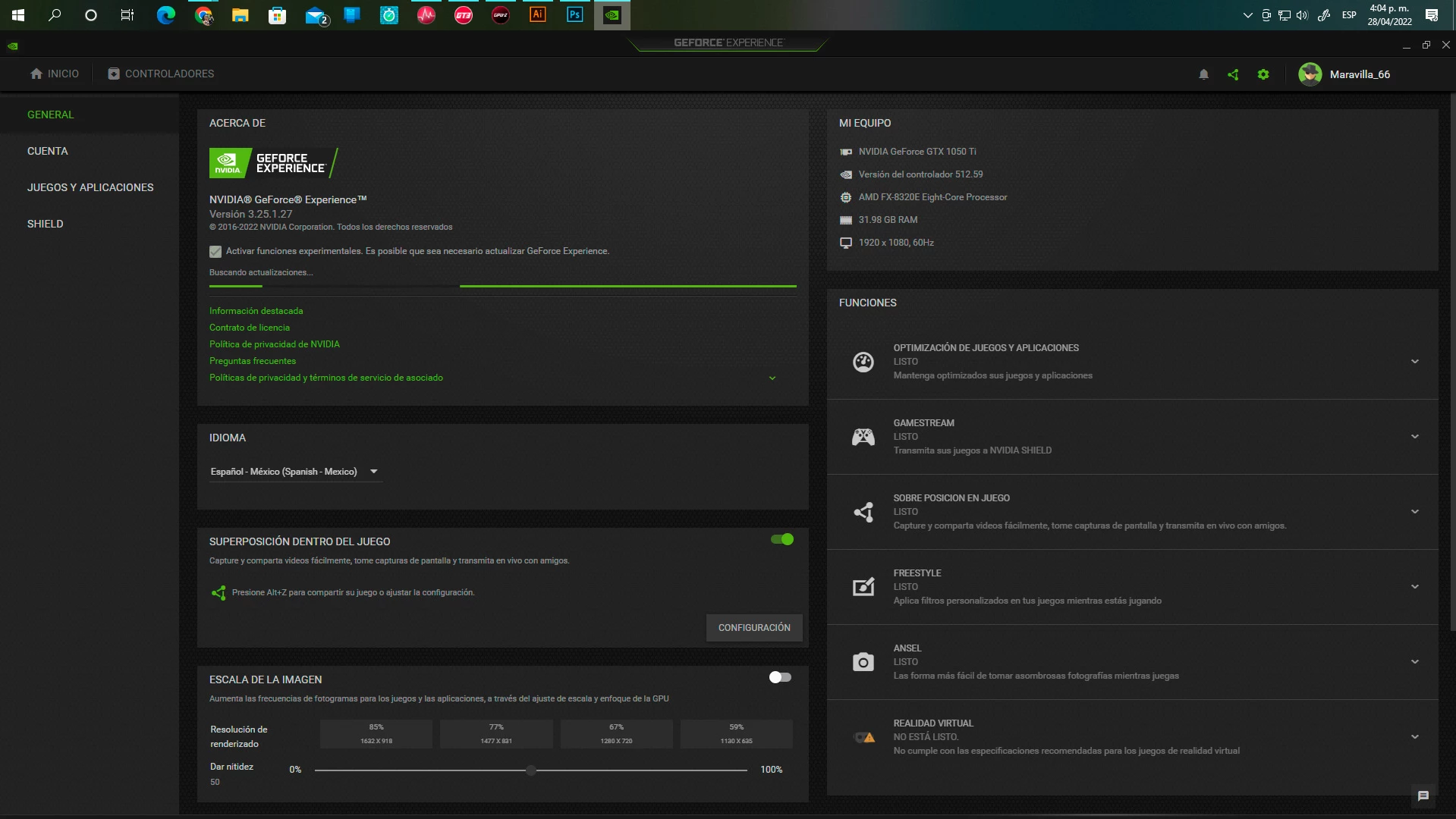This screenshot has height=819, width=1456.
Task: Open Juegos y Aplicaciones section
Action: 90,188
